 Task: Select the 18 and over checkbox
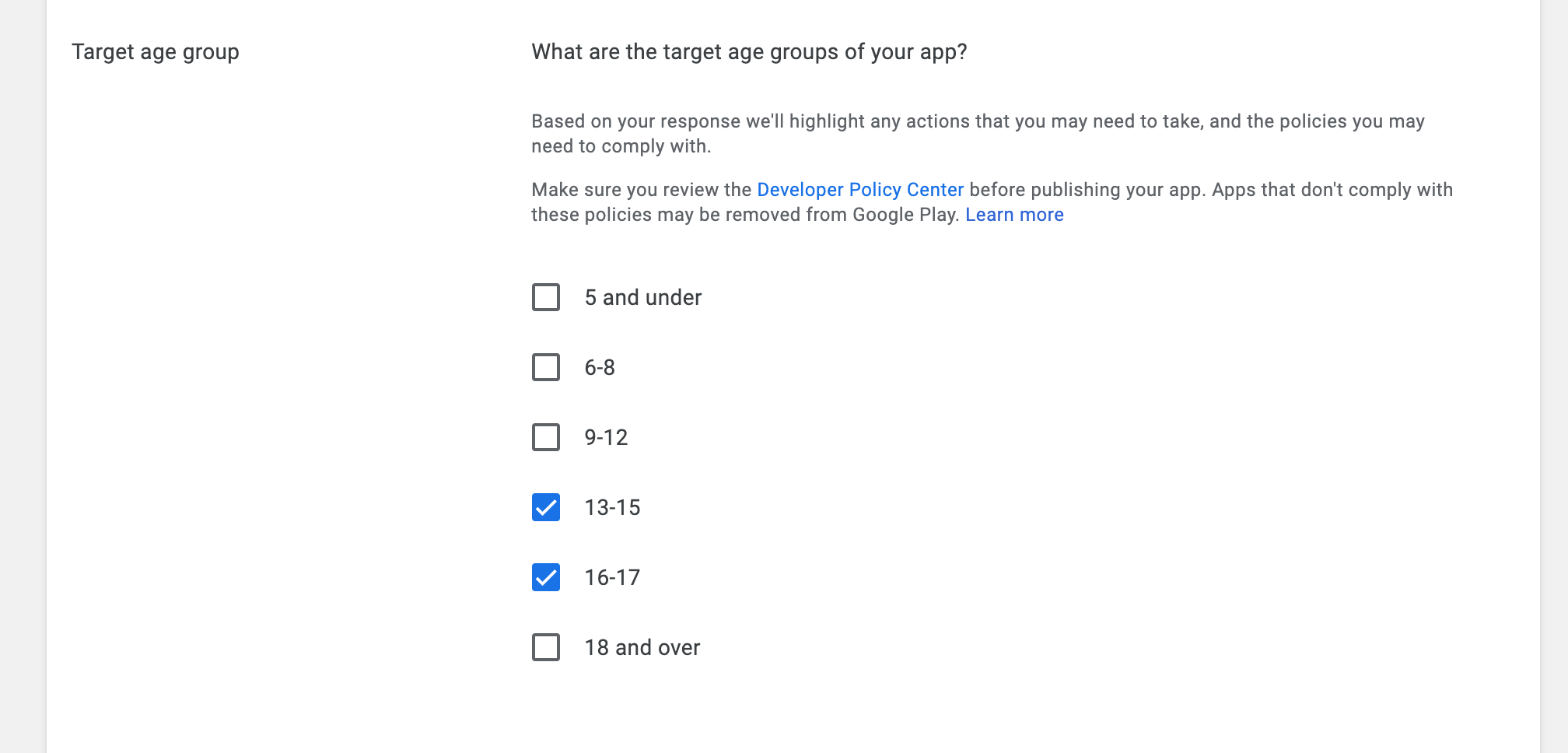(x=546, y=647)
